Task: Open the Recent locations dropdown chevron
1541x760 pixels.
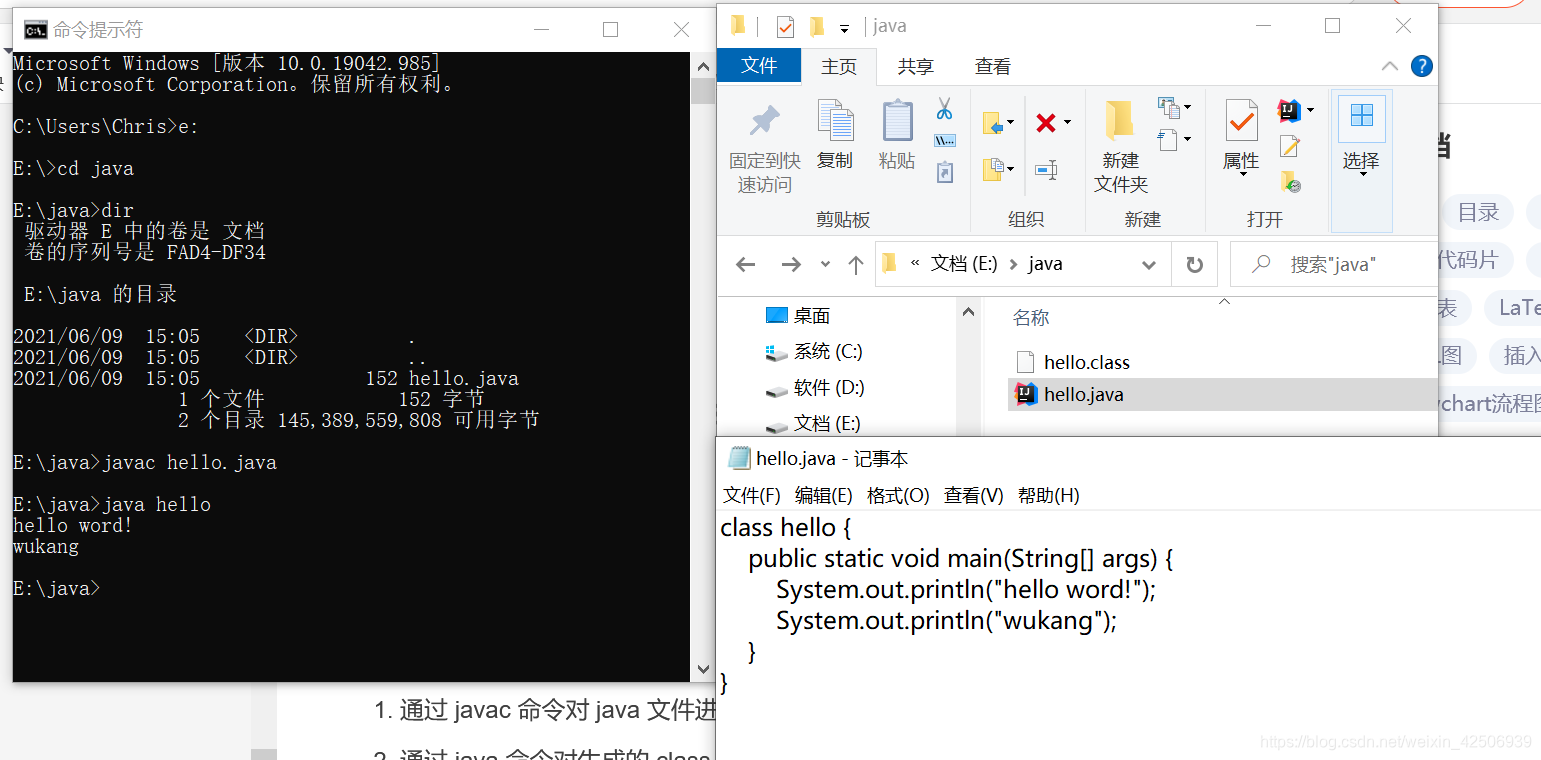Action: tap(825, 264)
